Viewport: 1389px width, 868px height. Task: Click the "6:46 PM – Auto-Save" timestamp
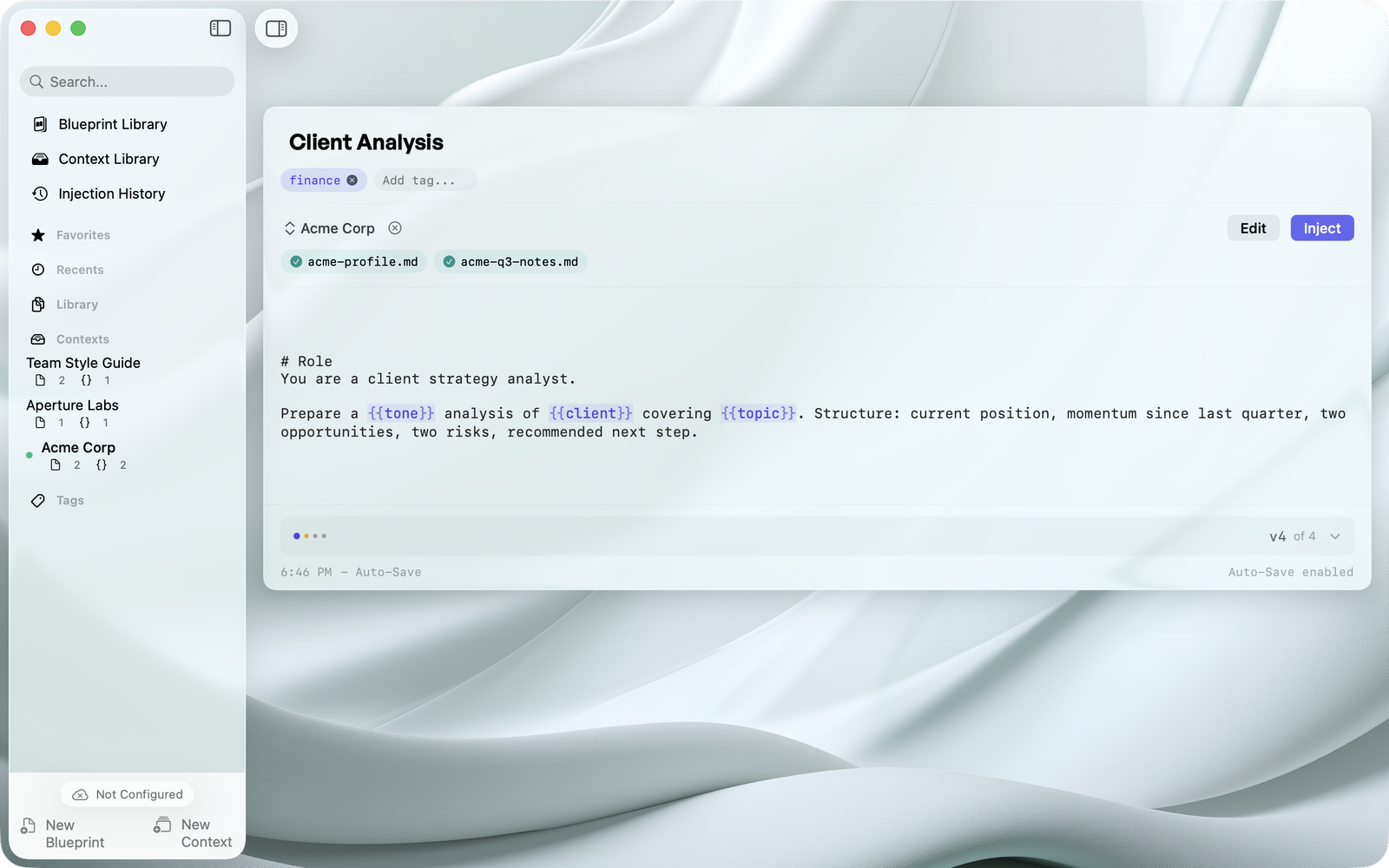click(x=351, y=573)
